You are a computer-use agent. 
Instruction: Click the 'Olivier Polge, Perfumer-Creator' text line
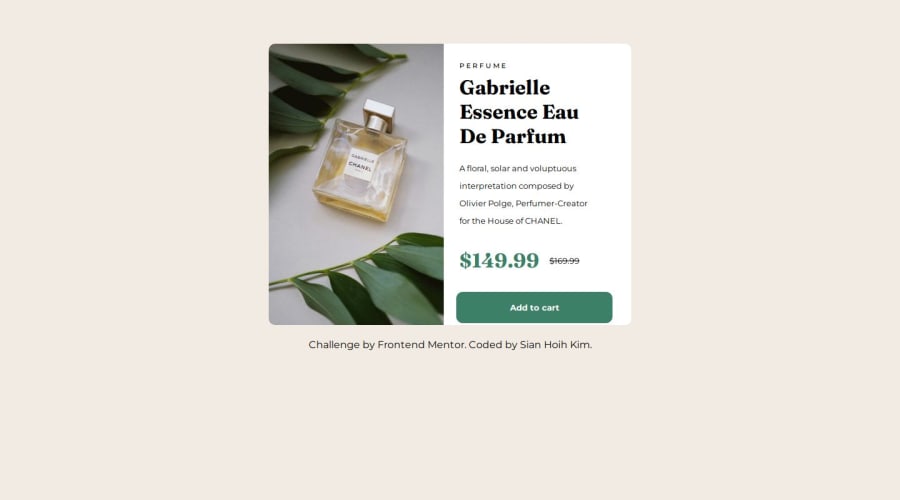(x=523, y=204)
